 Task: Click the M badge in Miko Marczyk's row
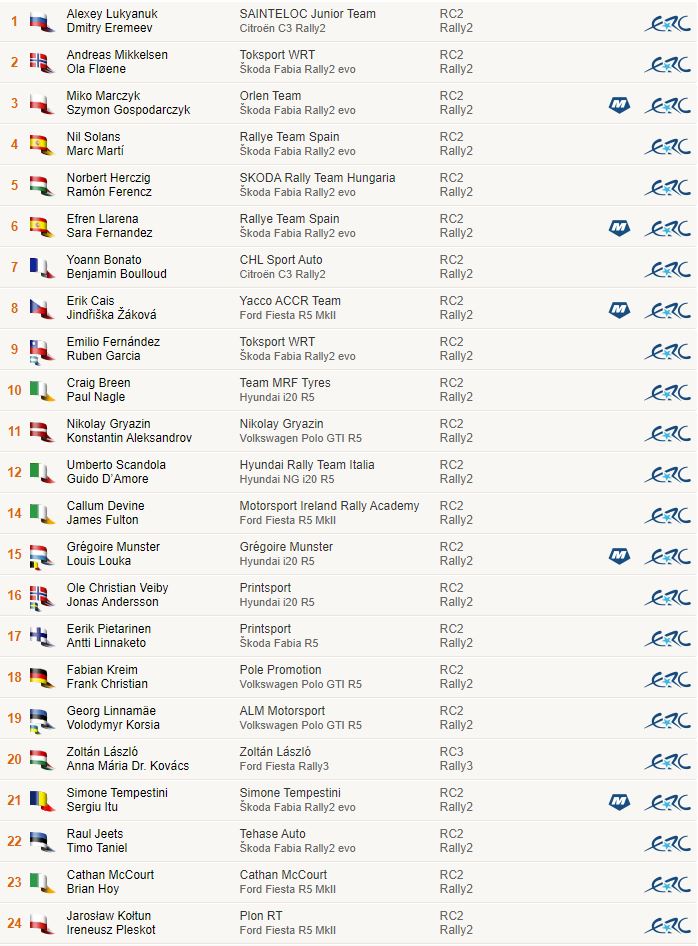619,104
